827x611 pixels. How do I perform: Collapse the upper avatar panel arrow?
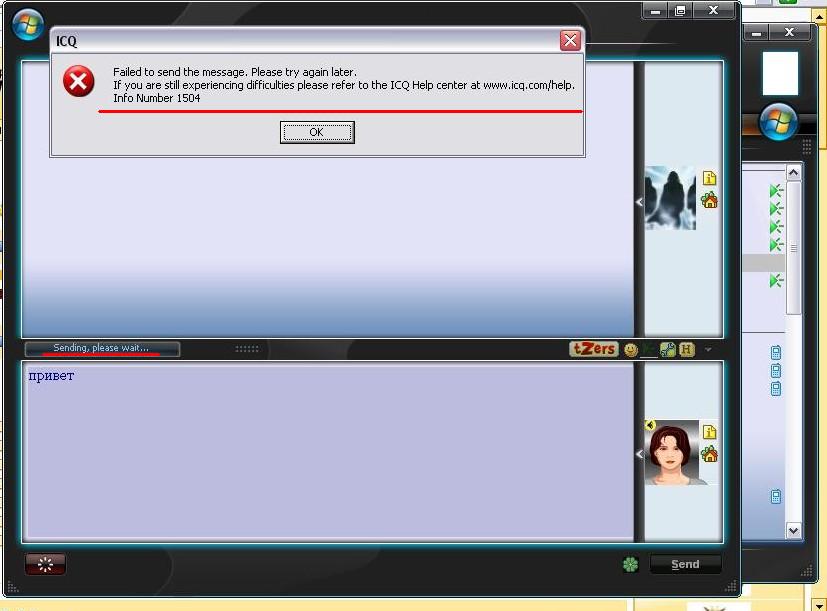(639, 202)
